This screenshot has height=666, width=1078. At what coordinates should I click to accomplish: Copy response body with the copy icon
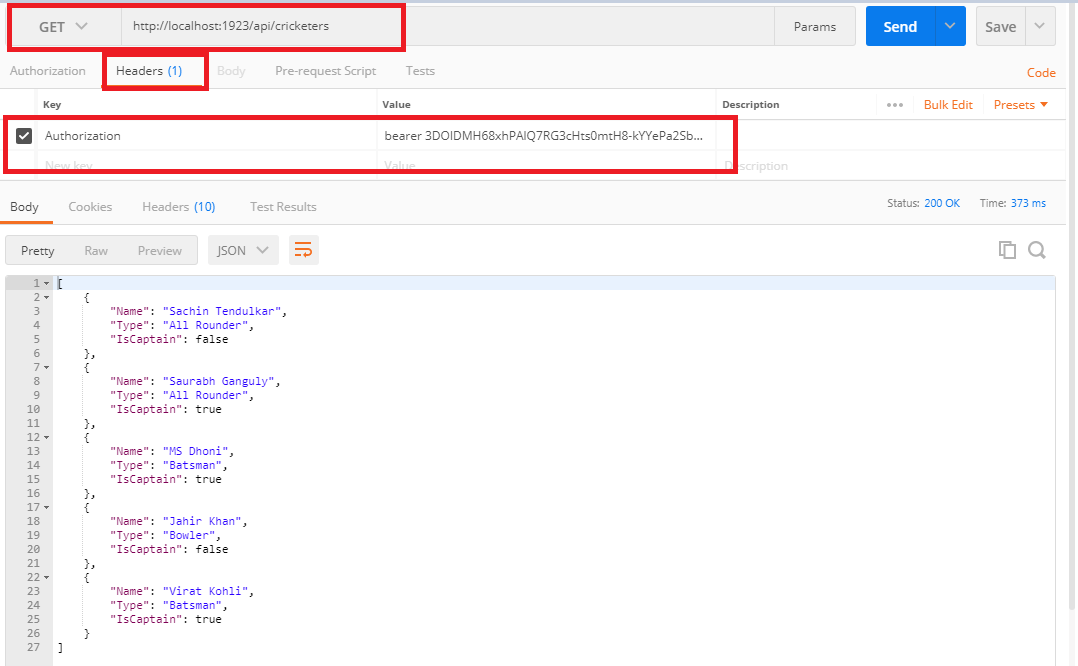(x=1007, y=250)
